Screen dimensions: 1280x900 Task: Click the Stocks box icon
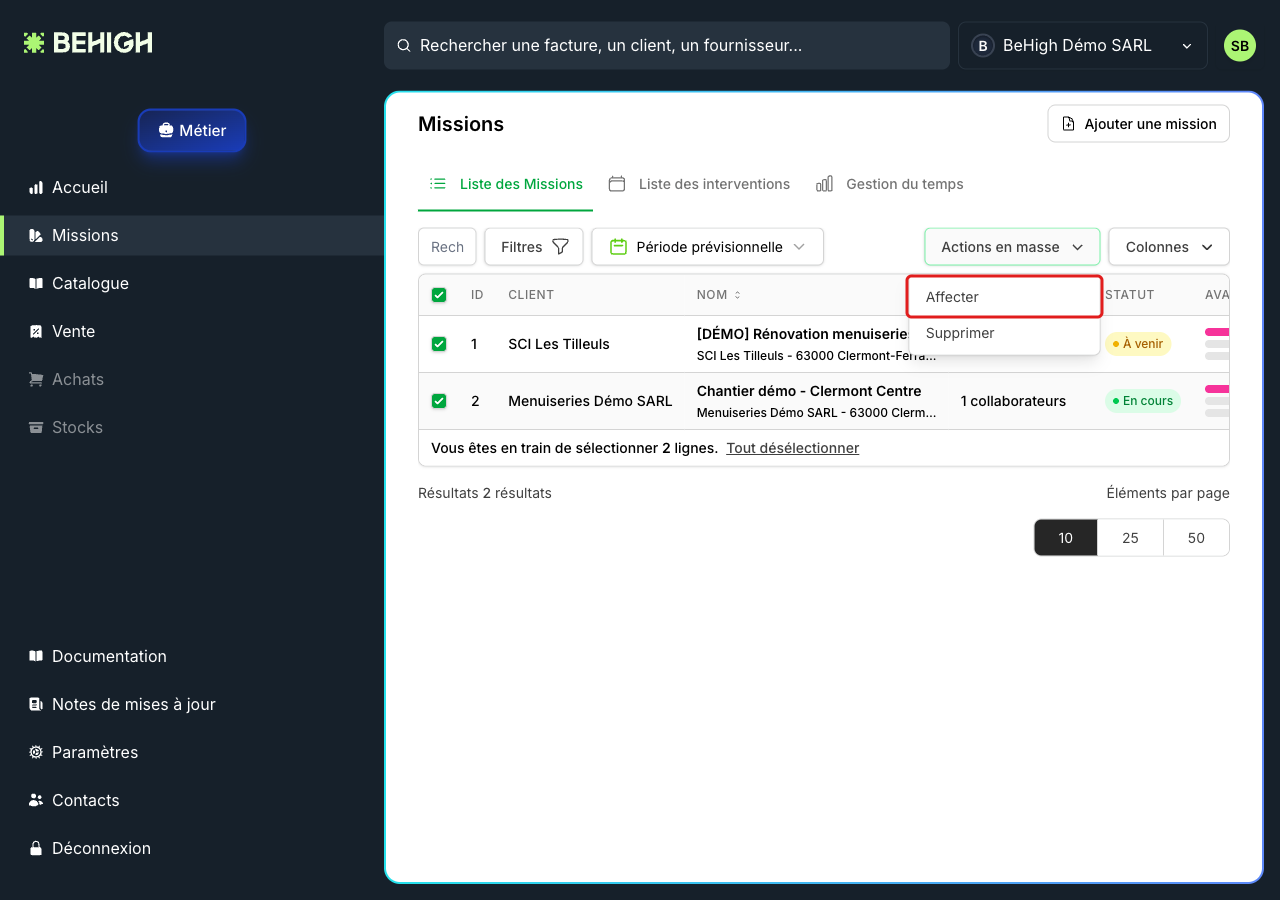36,428
